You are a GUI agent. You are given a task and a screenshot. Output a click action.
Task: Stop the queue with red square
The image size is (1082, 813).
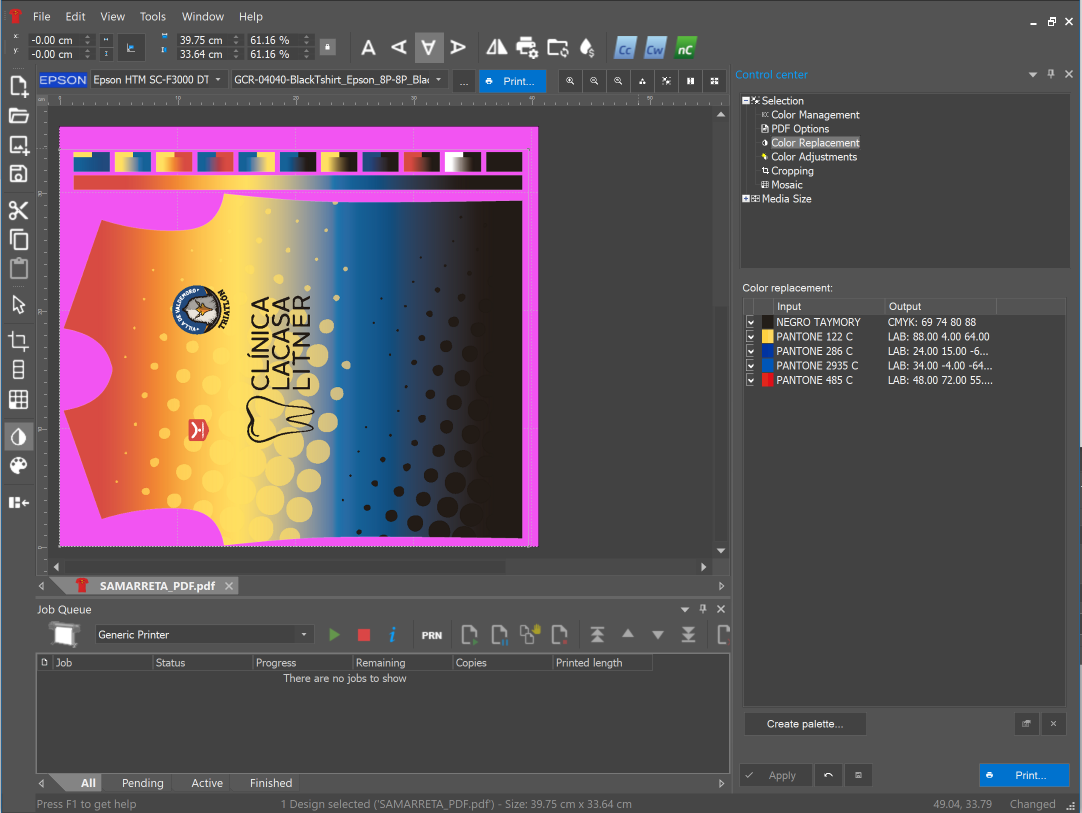pos(364,635)
